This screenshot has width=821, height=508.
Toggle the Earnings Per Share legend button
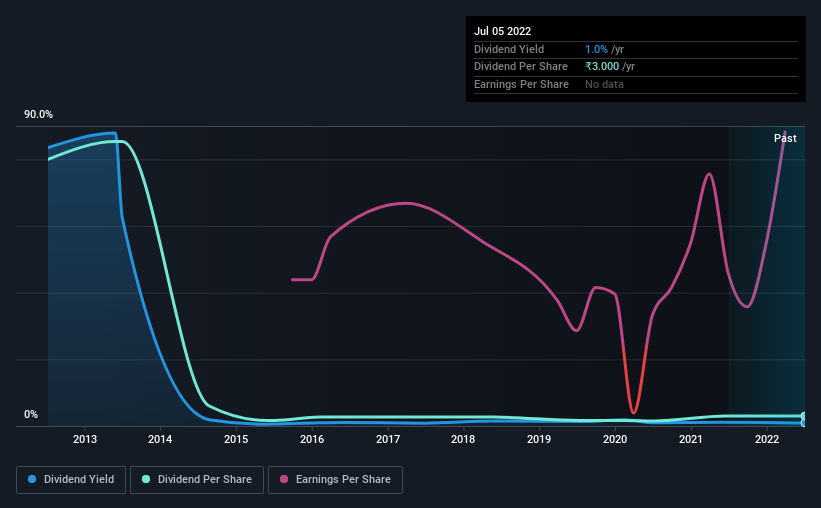[335, 480]
